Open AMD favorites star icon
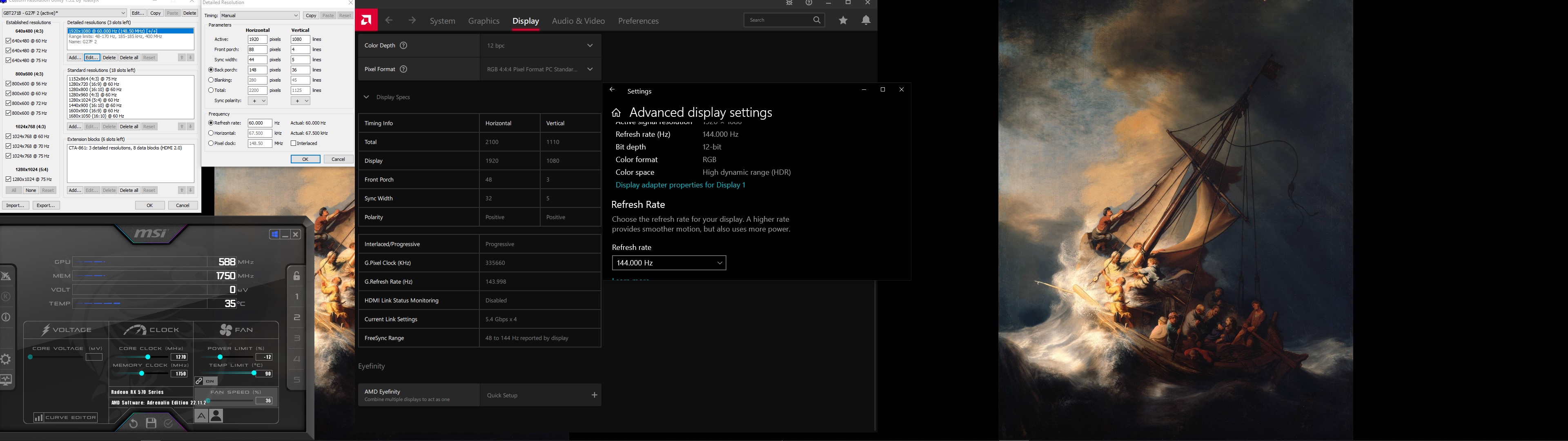1568x441 pixels. (843, 20)
